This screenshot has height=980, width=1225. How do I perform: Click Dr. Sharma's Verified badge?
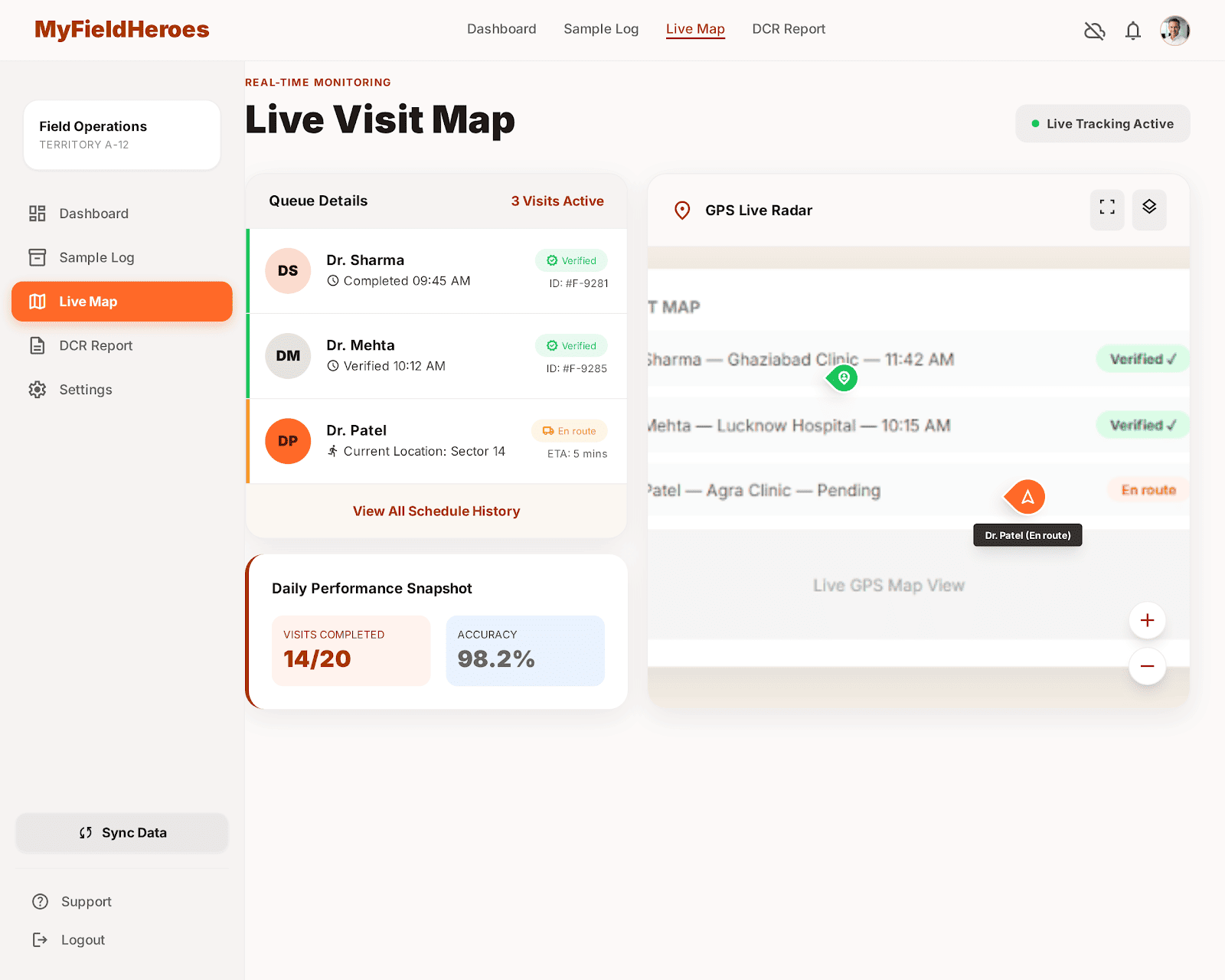571,260
